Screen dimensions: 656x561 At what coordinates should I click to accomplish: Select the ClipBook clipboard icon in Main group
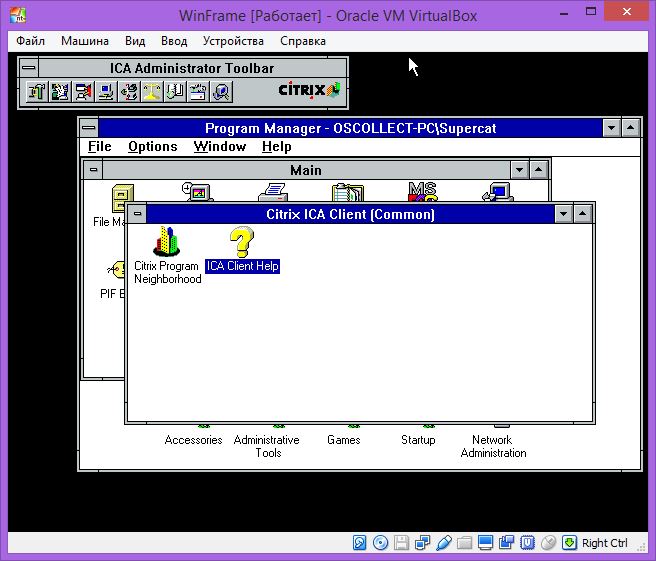click(348, 192)
